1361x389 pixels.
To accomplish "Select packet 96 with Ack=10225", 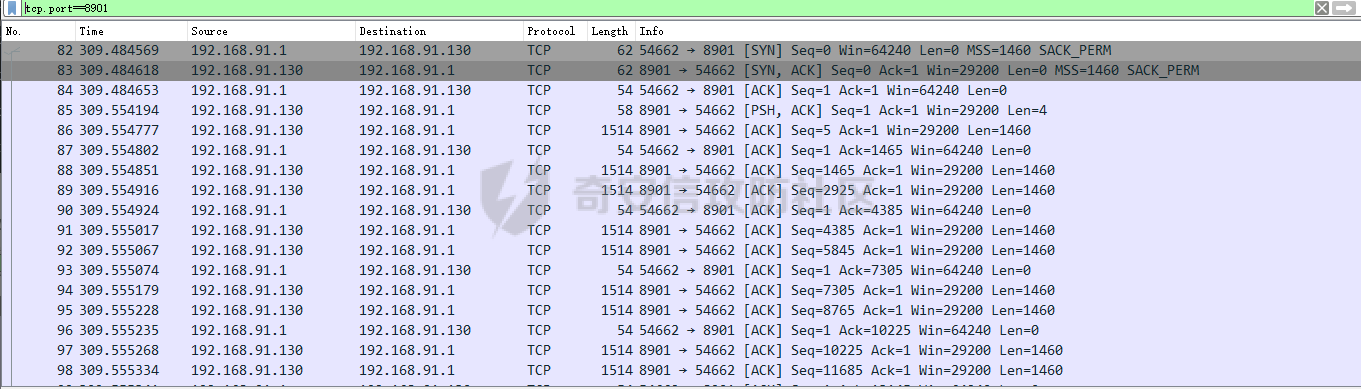I will (680, 330).
